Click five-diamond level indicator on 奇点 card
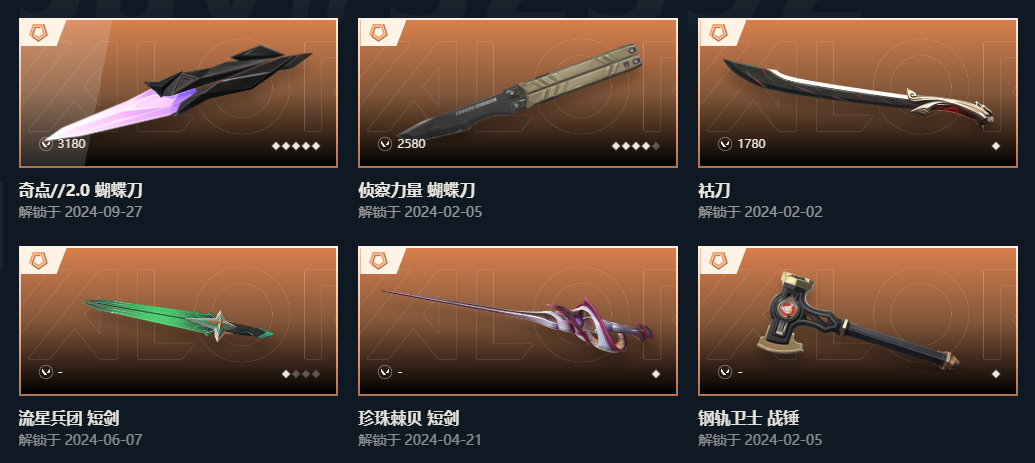Image resolution: width=1035 pixels, height=463 pixels. [x=296, y=146]
